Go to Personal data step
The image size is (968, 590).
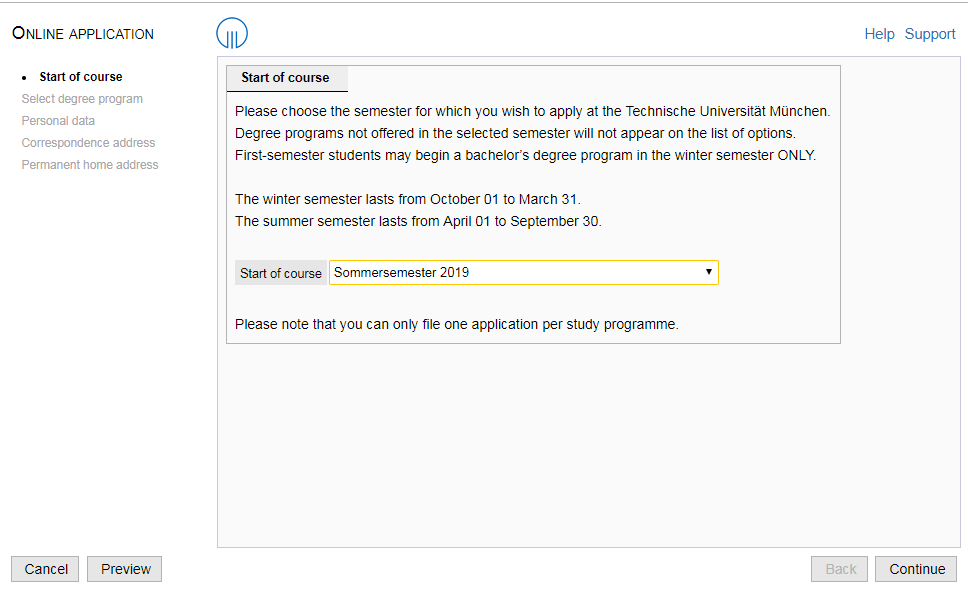(x=58, y=121)
